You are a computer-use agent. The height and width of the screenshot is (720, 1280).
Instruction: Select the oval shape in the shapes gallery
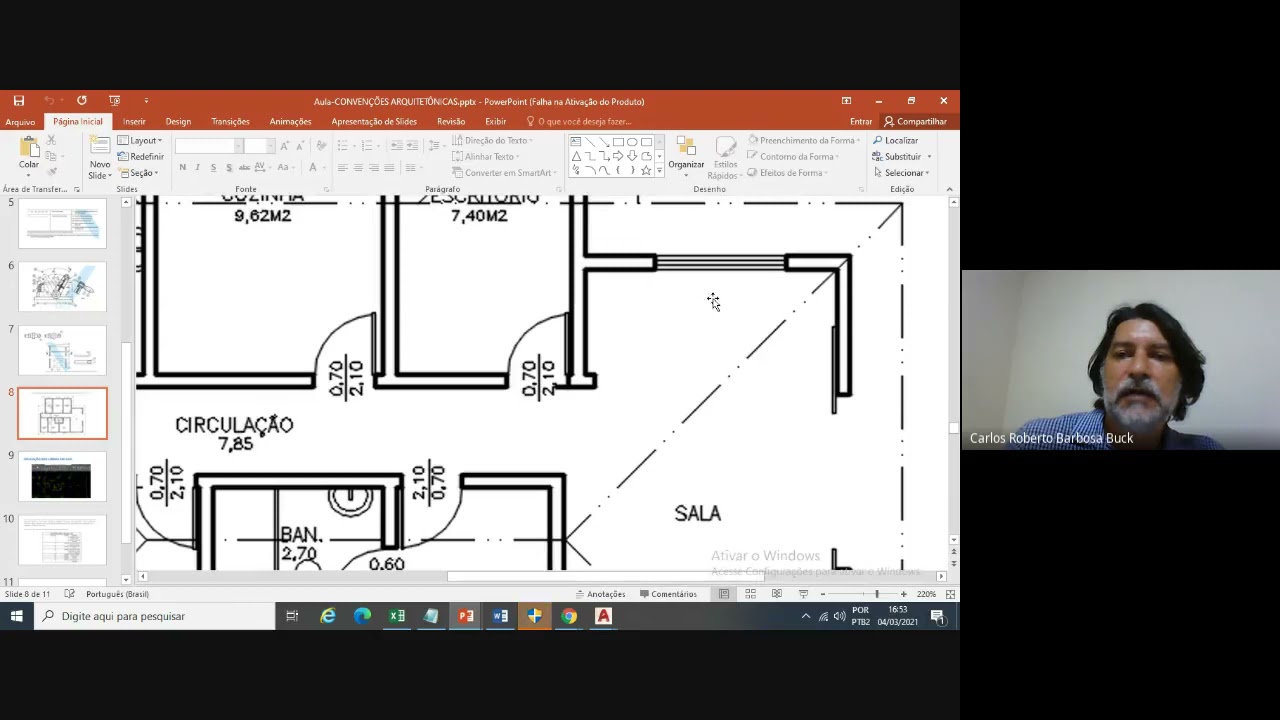632,142
